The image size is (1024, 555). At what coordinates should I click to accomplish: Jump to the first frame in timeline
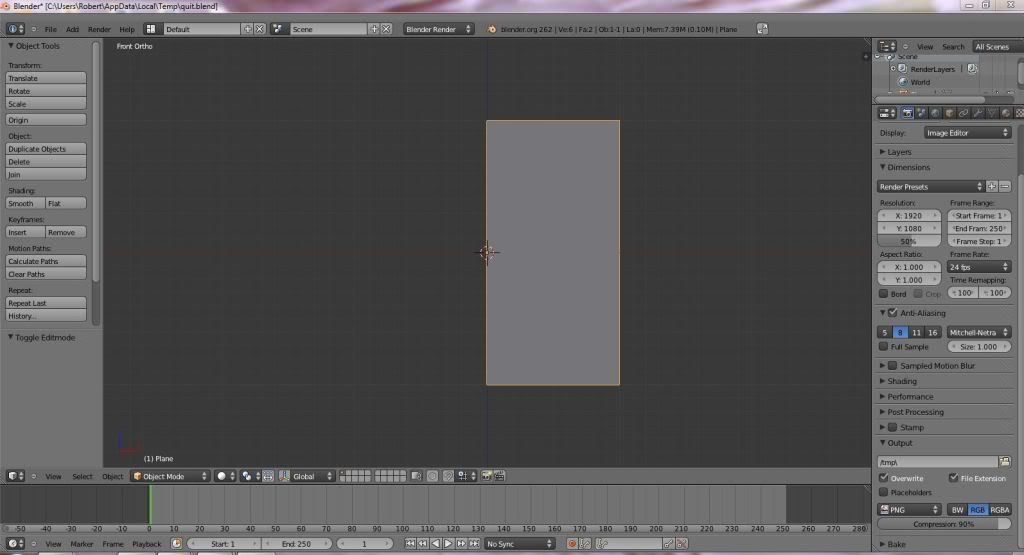tap(409, 543)
